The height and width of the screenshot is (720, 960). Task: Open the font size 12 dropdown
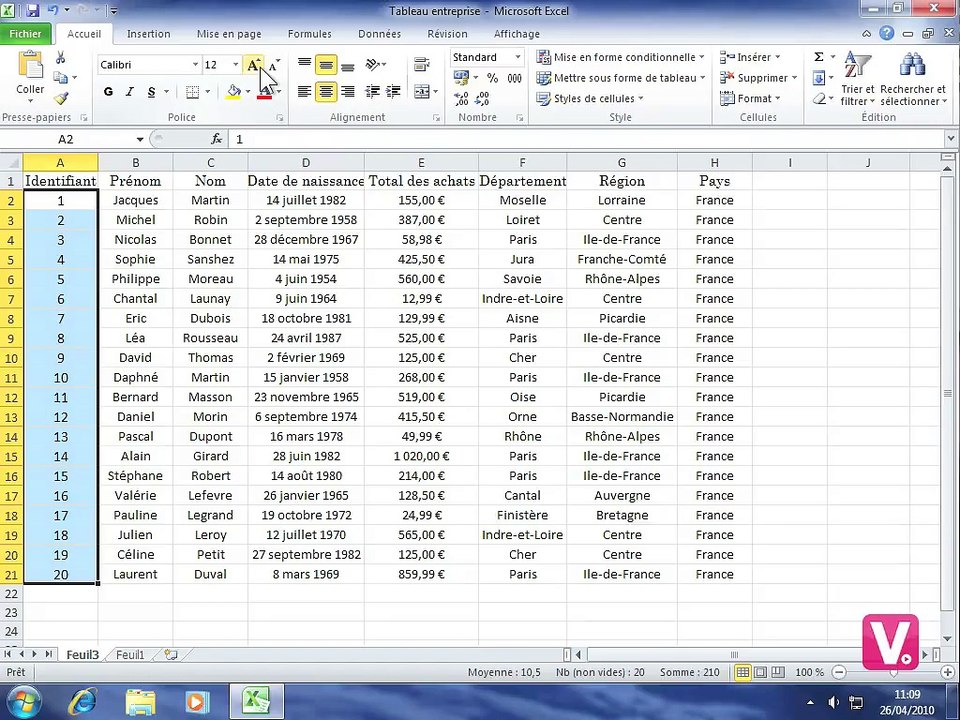click(x=236, y=65)
